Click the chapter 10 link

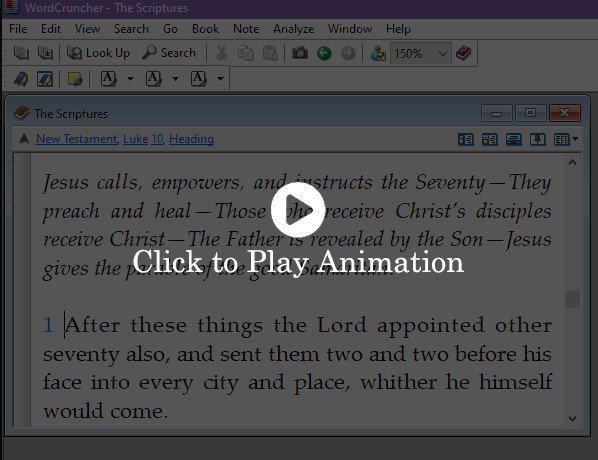(x=158, y=139)
